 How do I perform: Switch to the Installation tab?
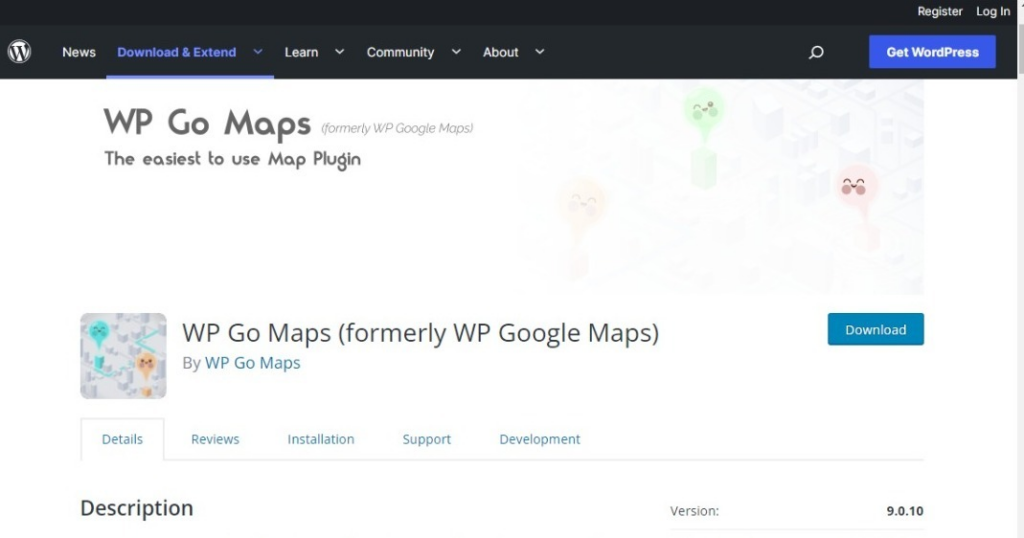coord(321,439)
